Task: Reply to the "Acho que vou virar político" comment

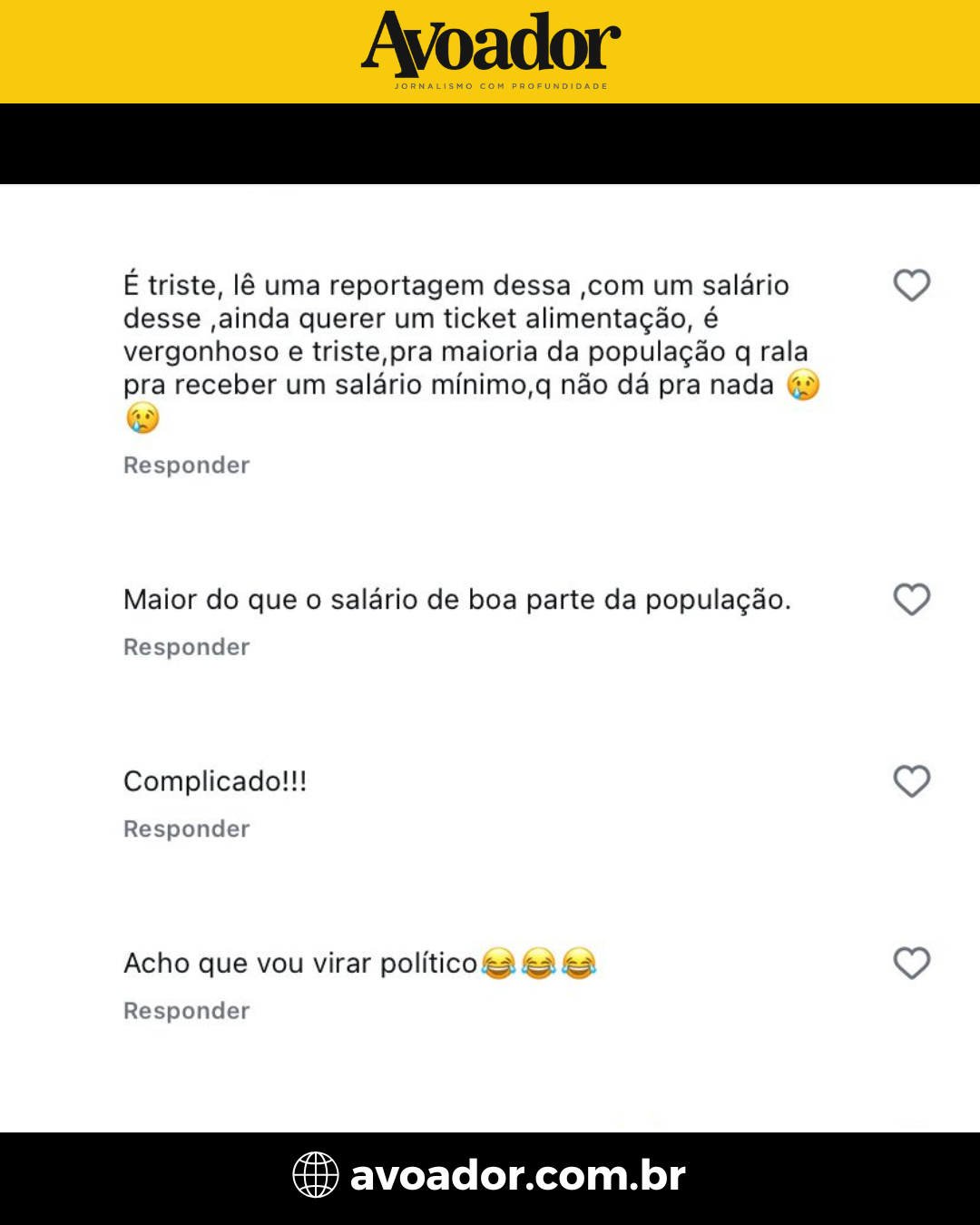Action: click(x=186, y=1011)
